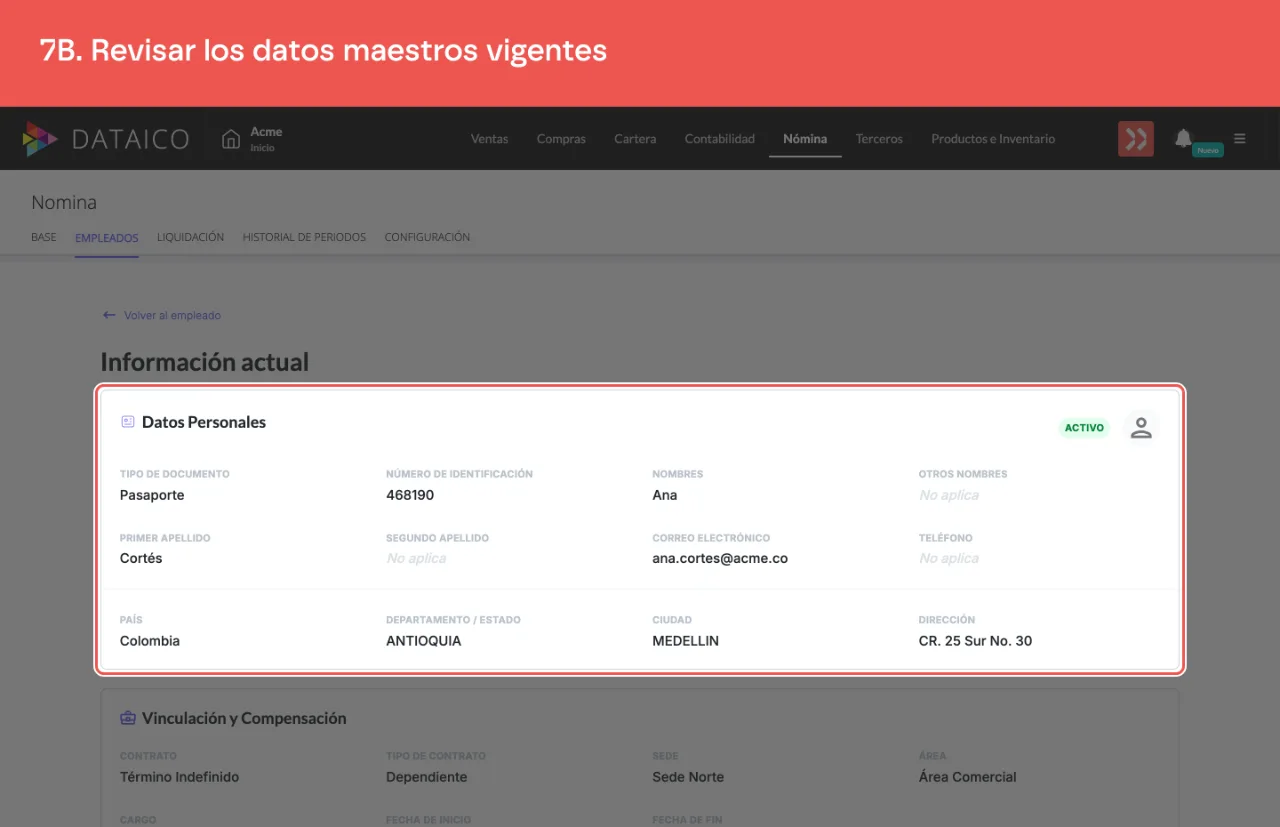The width and height of the screenshot is (1280, 827).
Task: Open the notifications bell
Action: 1183,138
